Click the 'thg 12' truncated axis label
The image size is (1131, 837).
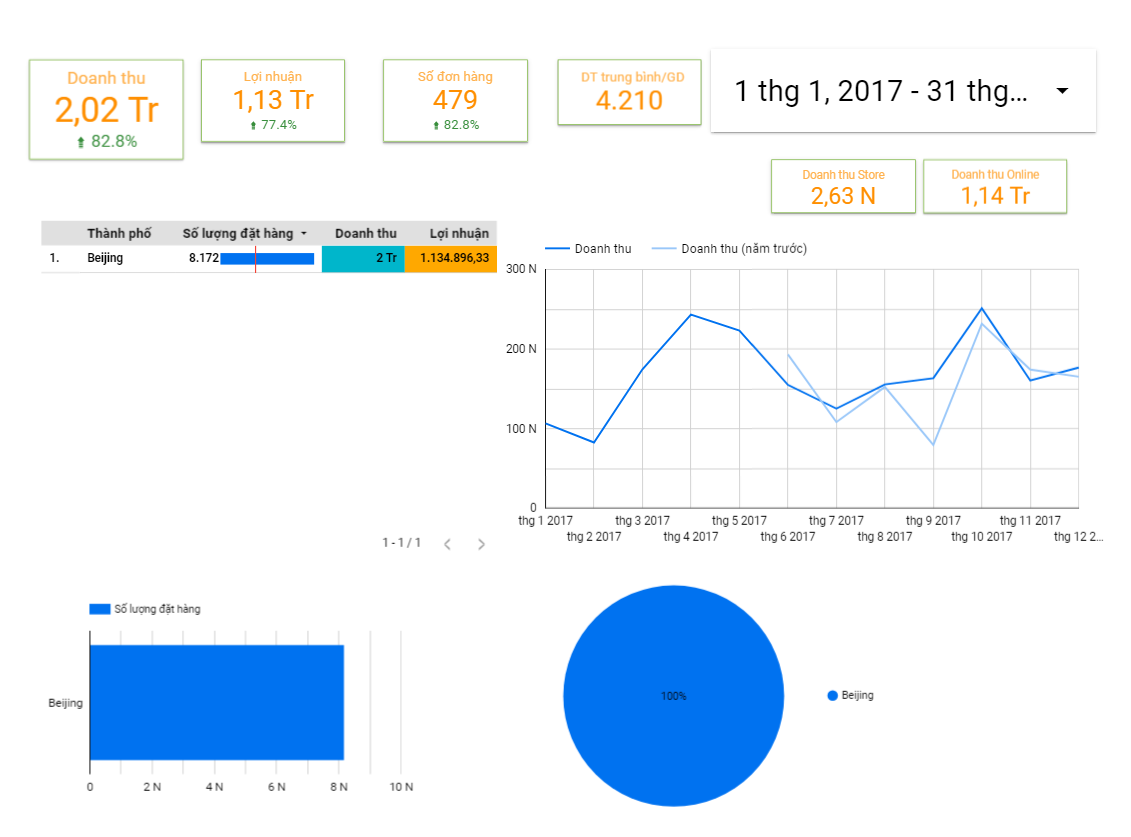(1078, 536)
